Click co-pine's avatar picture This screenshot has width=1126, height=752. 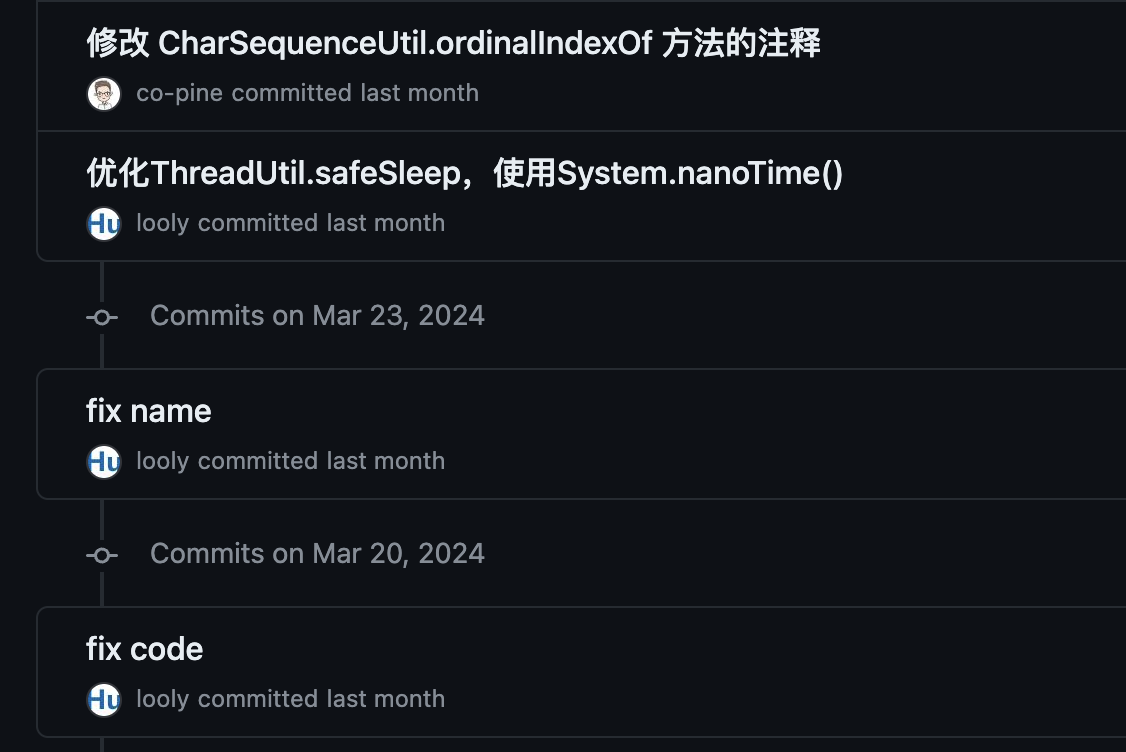pyautogui.click(x=104, y=94)
